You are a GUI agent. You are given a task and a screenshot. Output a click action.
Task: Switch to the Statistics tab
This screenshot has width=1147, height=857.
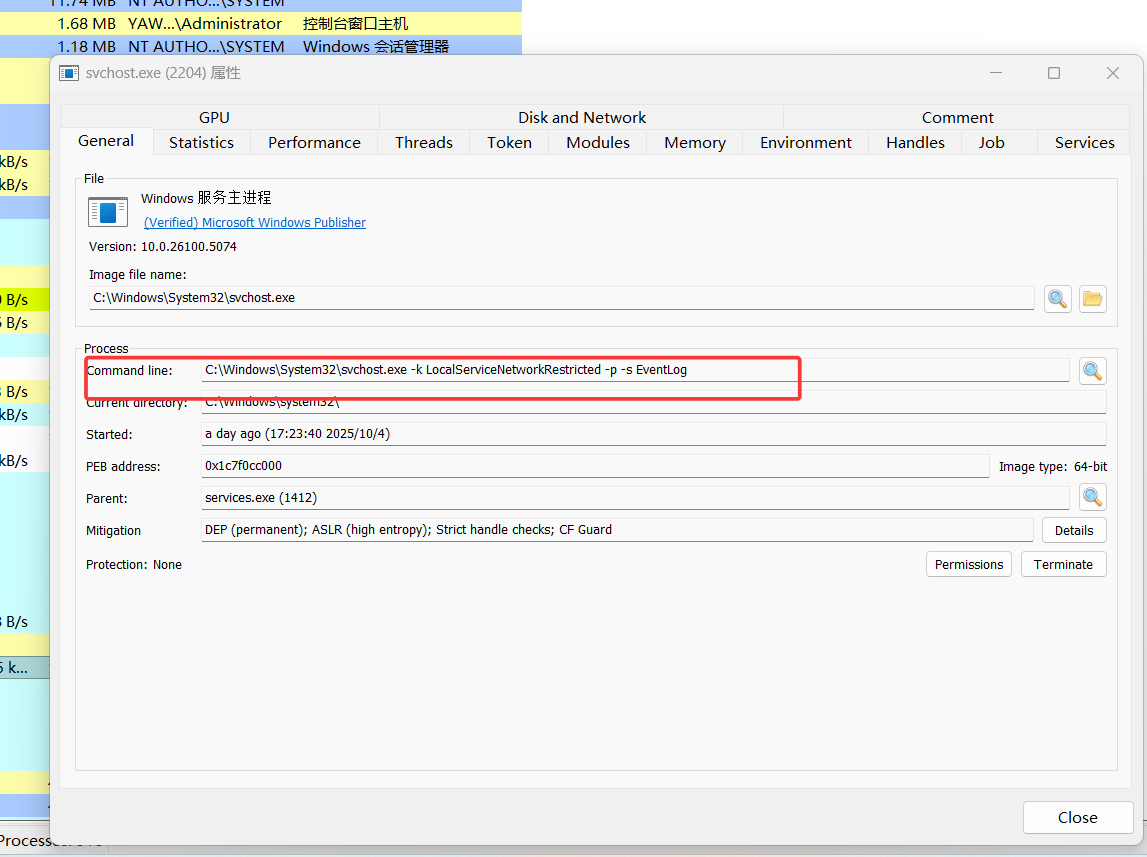[201, 143]
